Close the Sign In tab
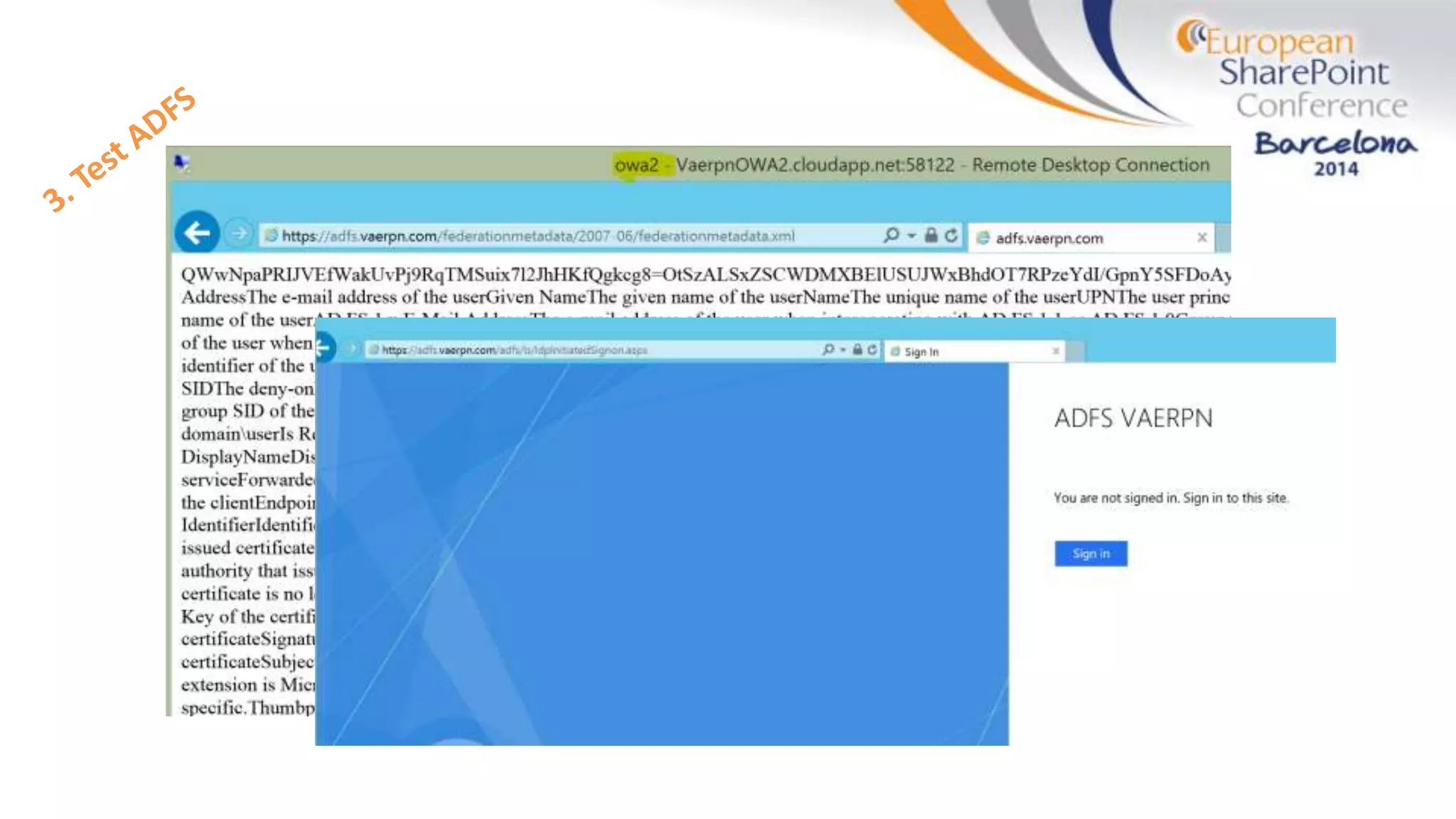The image size is (1456, 819). point(1056,351)
